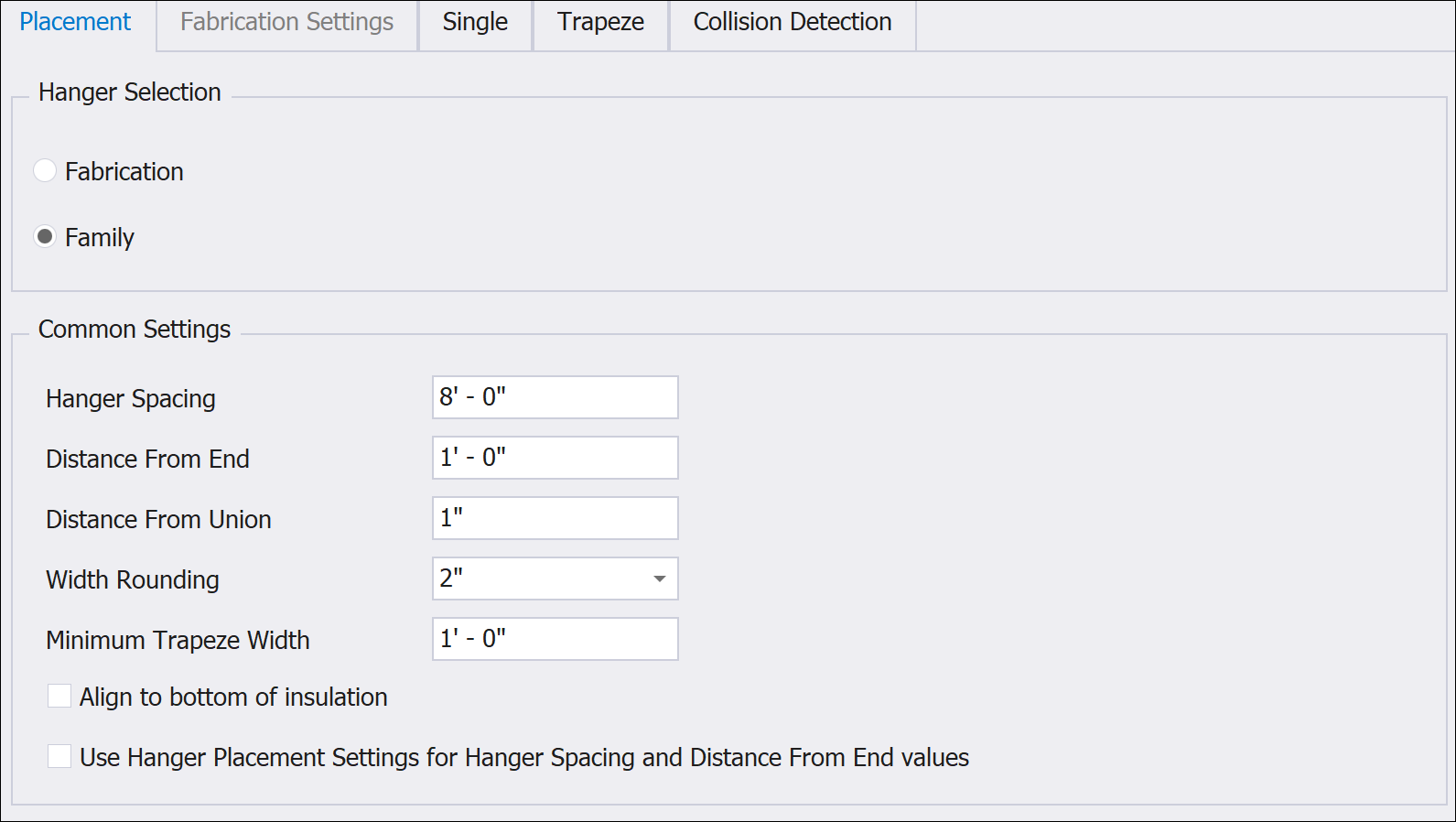Enable Align to bottom of insulation

point(59,696)
